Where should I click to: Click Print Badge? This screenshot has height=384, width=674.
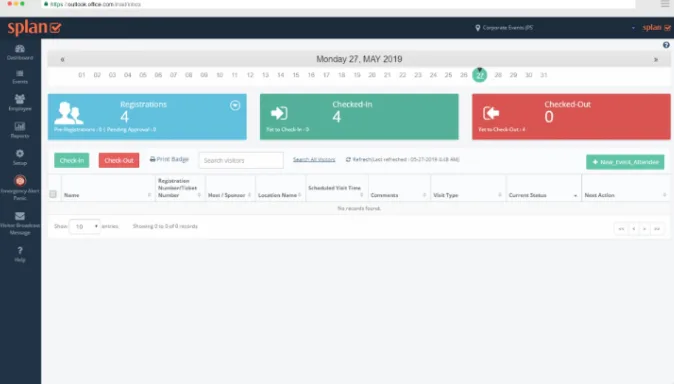click(x=169, y=159)
